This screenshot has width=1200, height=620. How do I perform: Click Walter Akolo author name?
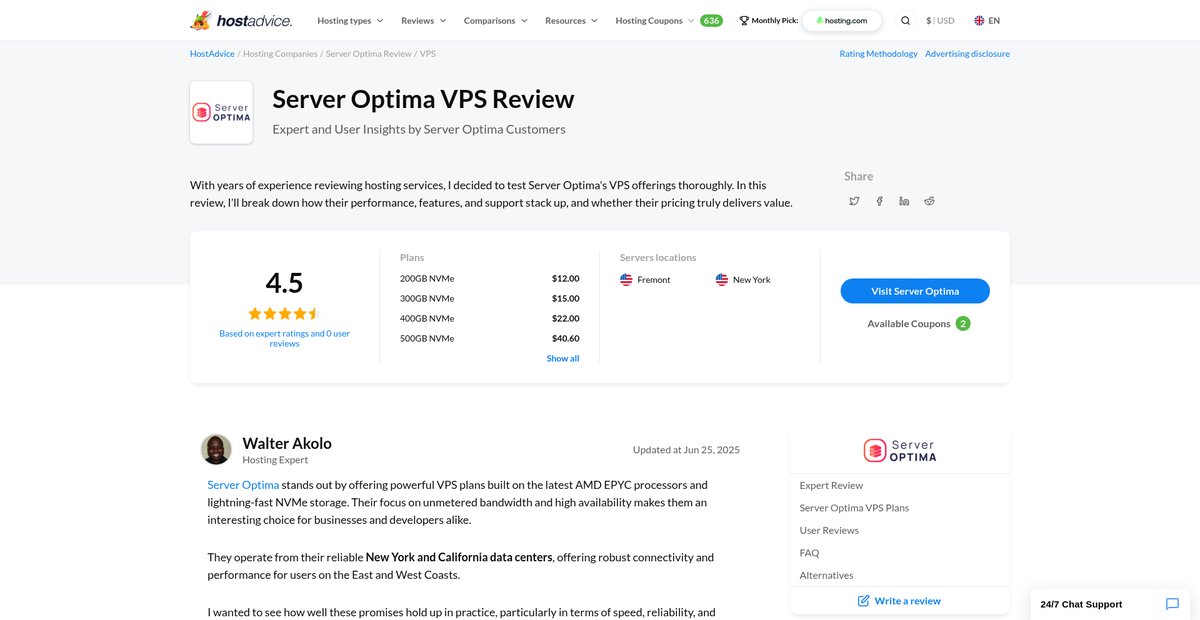(x=287, y=443)
